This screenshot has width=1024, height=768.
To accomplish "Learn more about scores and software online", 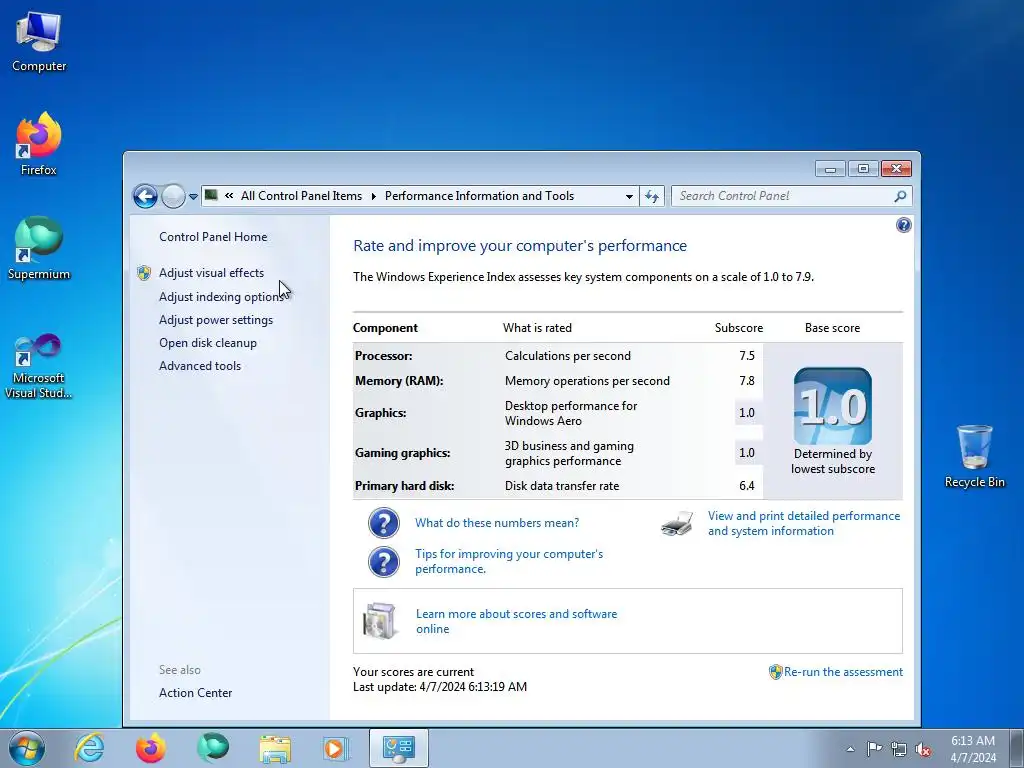I will (x=516, y=621).
